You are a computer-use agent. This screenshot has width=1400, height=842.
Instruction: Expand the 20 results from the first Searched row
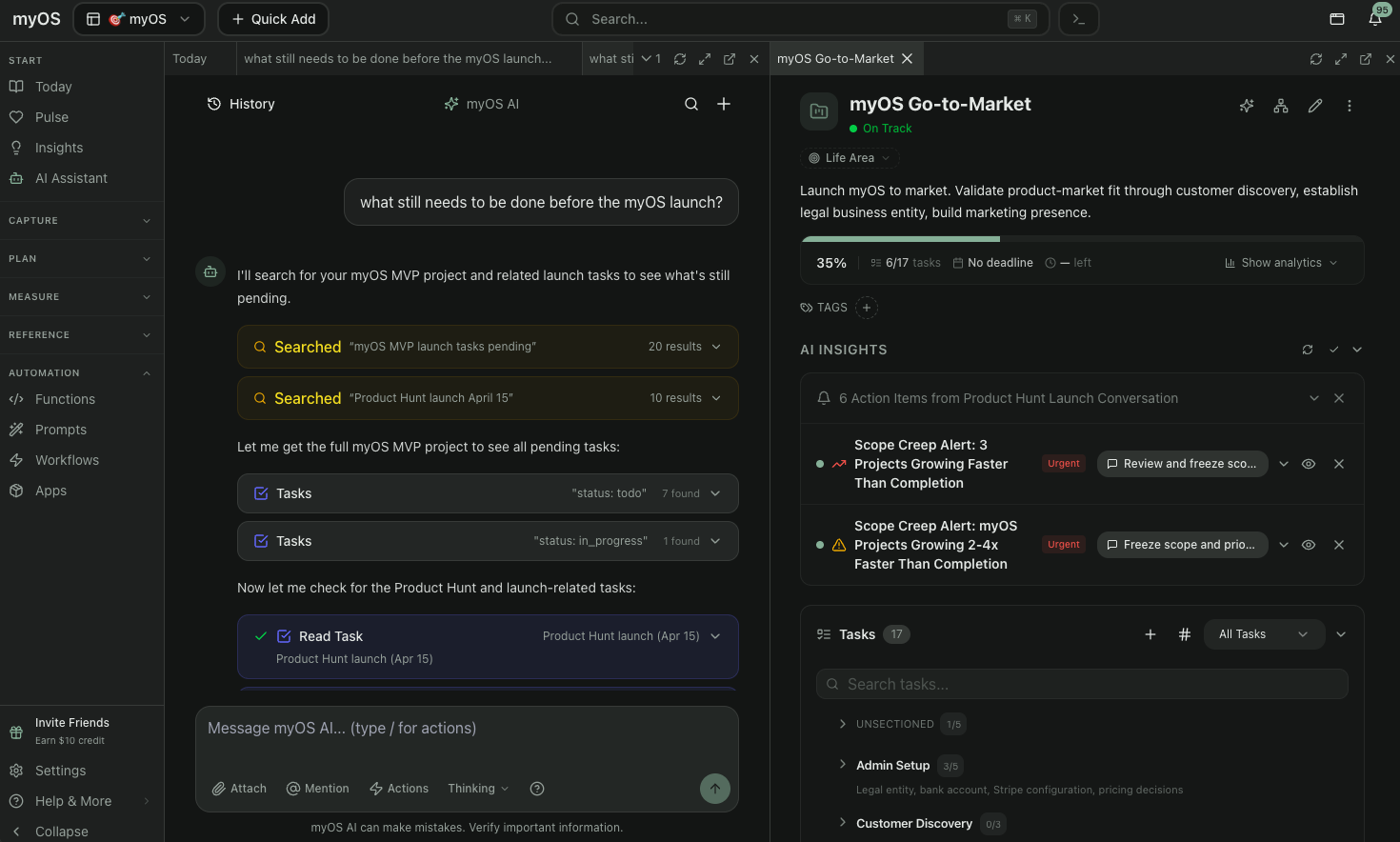tap(714, 347)
